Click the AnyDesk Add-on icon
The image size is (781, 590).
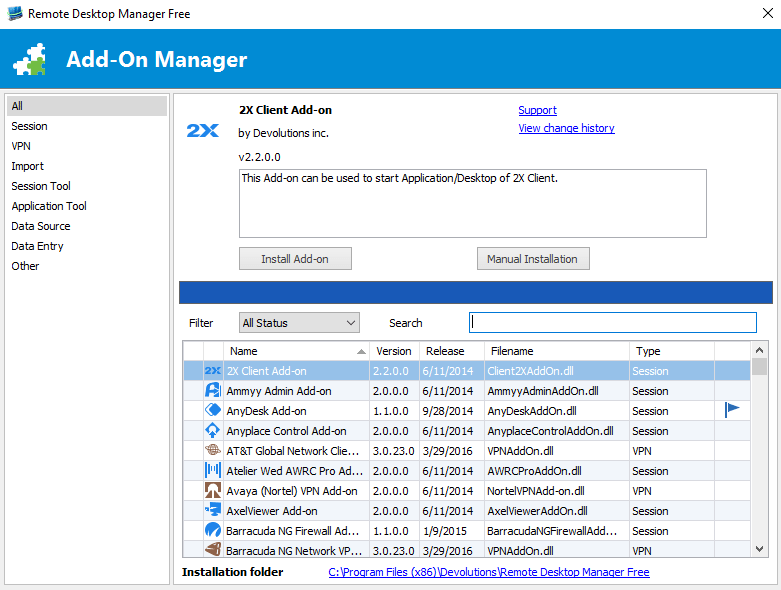coord(213,411)
